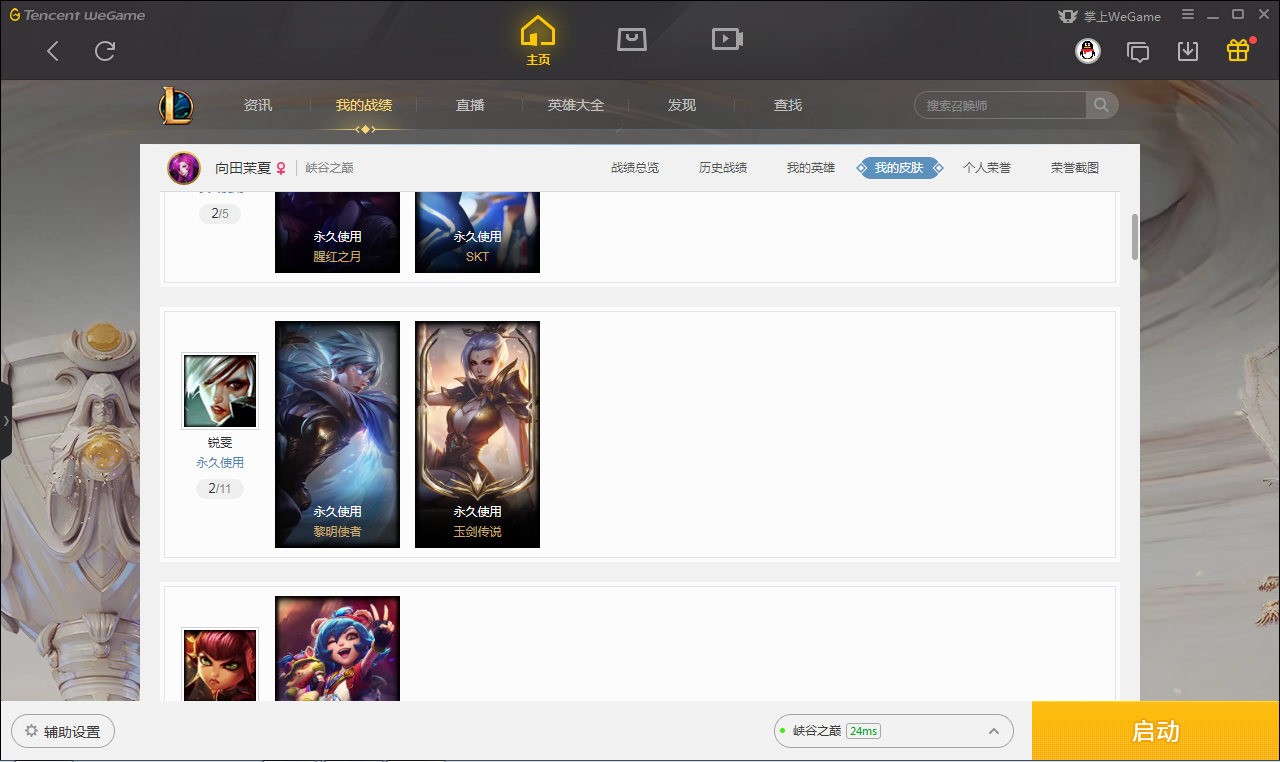Open the 腥红之月 skin card
The width and height of the screenshot is (1280, 762).
pos(337,232)
